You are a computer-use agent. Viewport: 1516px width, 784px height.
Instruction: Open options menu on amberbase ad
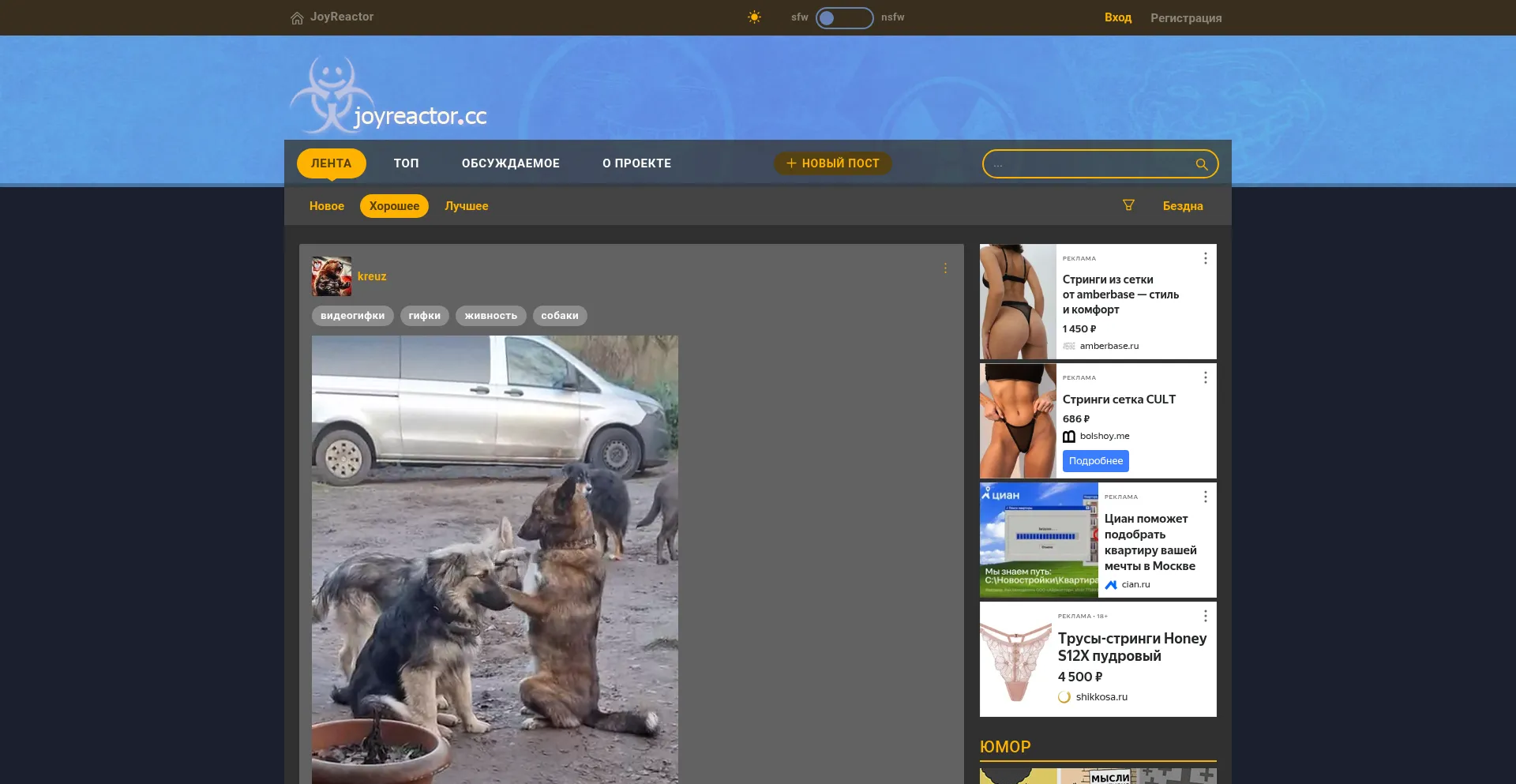(x=1205, y=258)
